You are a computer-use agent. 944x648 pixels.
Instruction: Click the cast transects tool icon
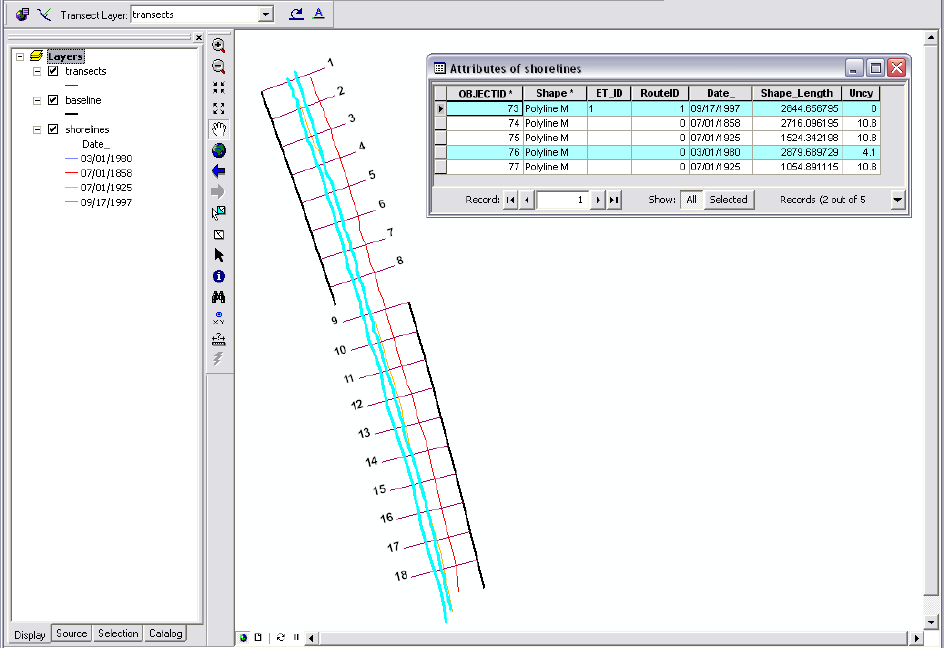(44, 14)
